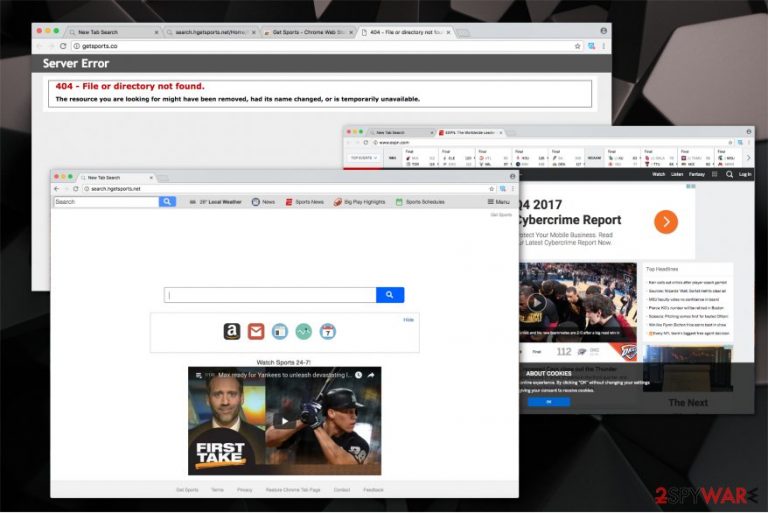
Task: Open the Feedback footer link
Action: pos(373,490)
